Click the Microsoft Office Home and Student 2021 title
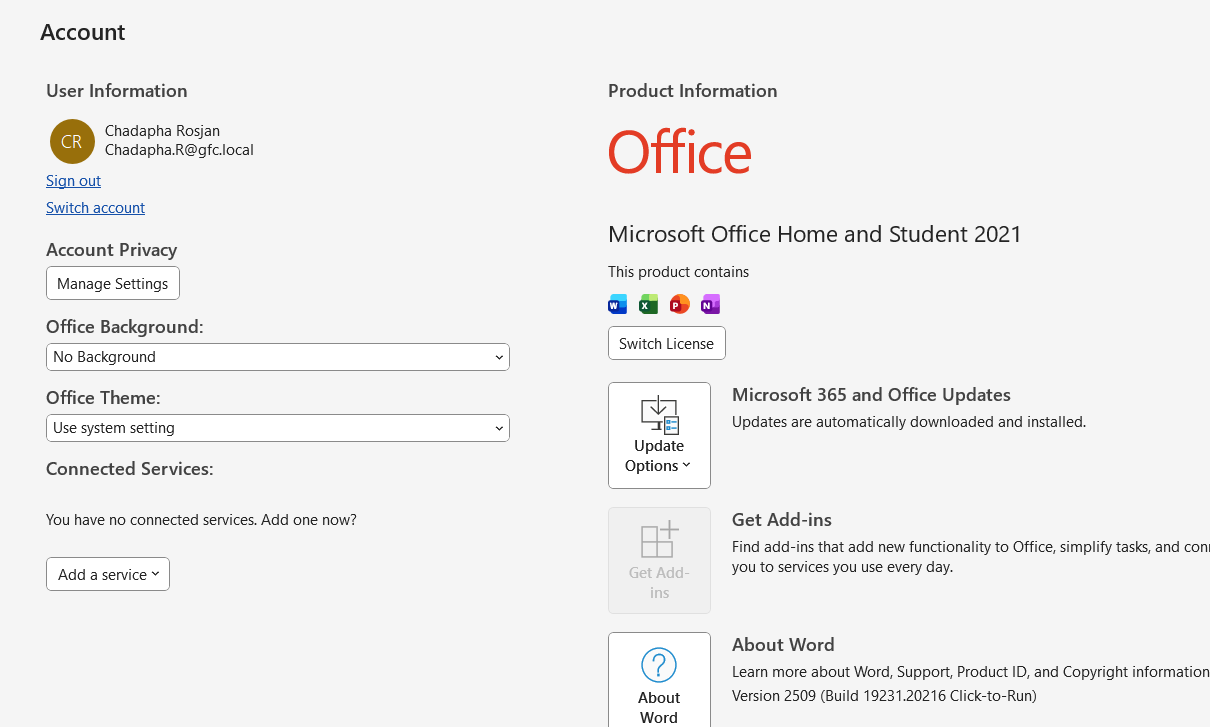Screen dimensions: 1210x727 point(814,234)
